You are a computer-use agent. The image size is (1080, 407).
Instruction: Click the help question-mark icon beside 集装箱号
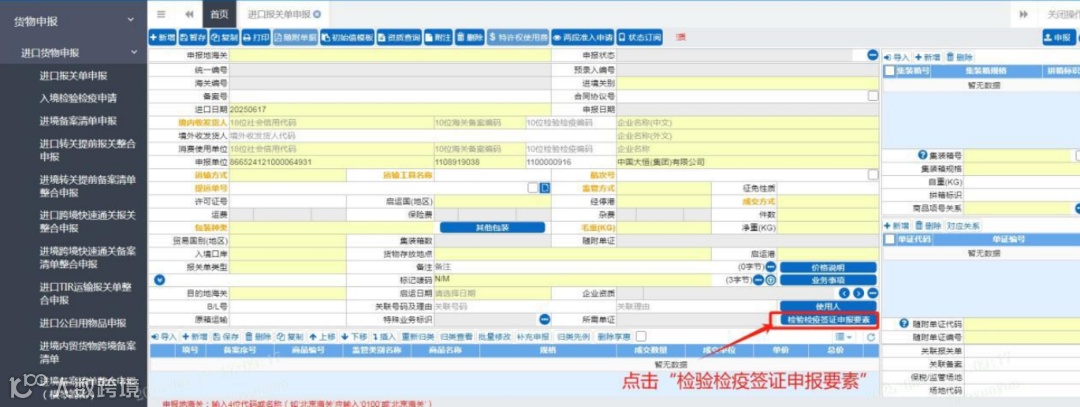pyautogui.click(x=923, y=156)
